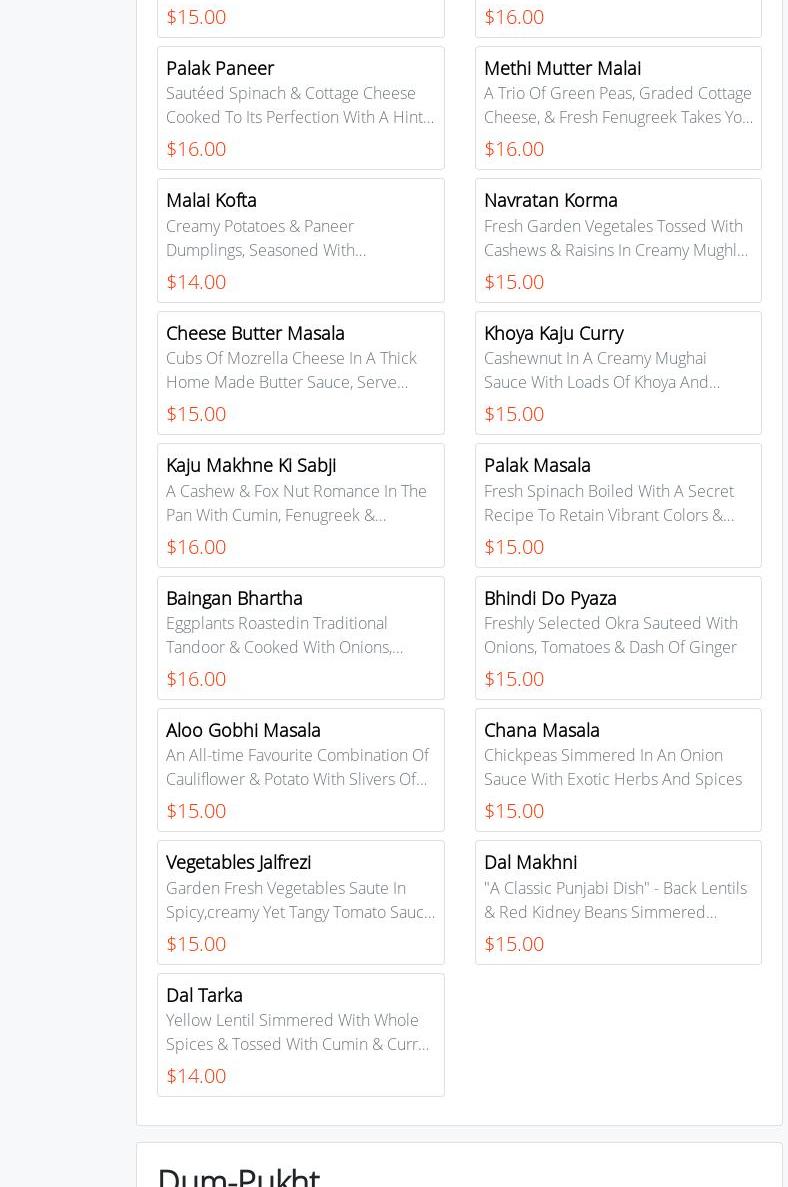Image resolution: width=788 pixels, height=1187 pixels.
Task: Open the Methi Mutter Malai dish card
Action: (x=562, y=68)
